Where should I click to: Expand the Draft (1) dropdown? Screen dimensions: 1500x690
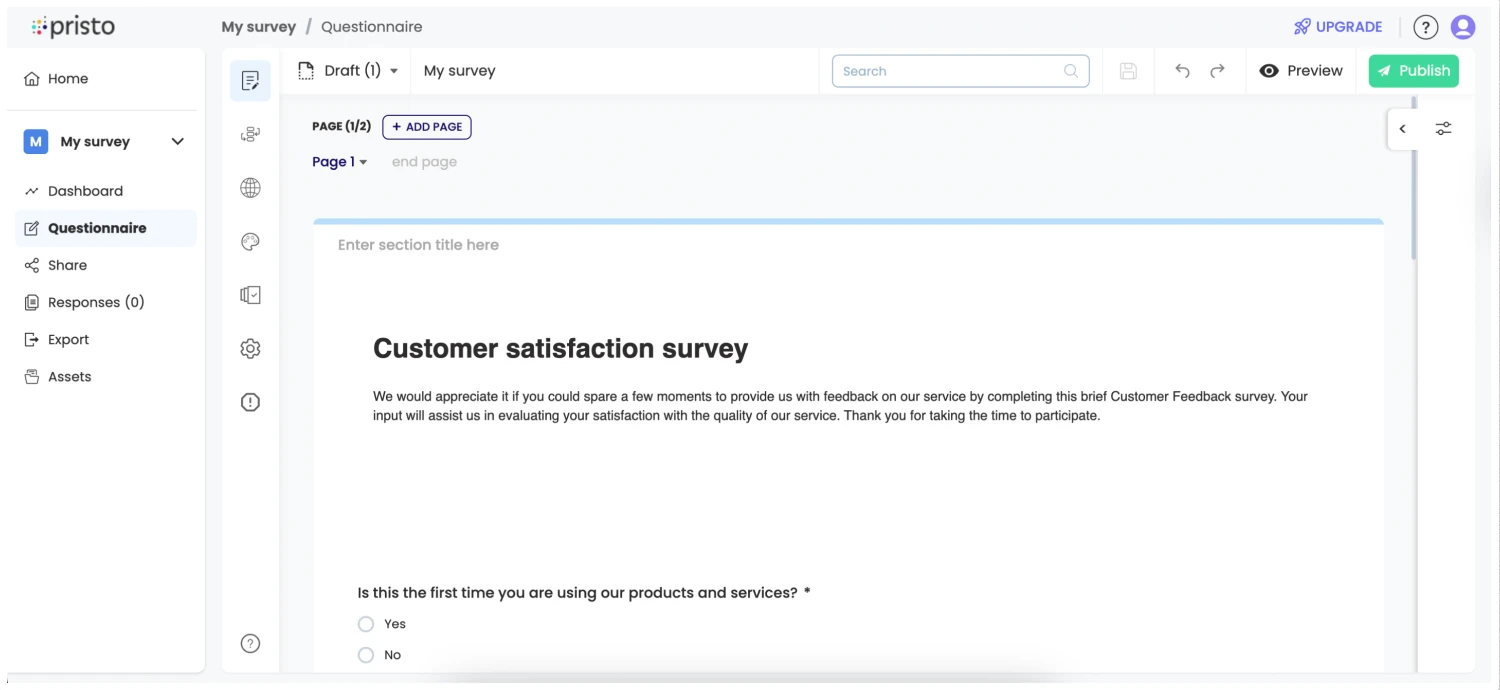point(349,71)
